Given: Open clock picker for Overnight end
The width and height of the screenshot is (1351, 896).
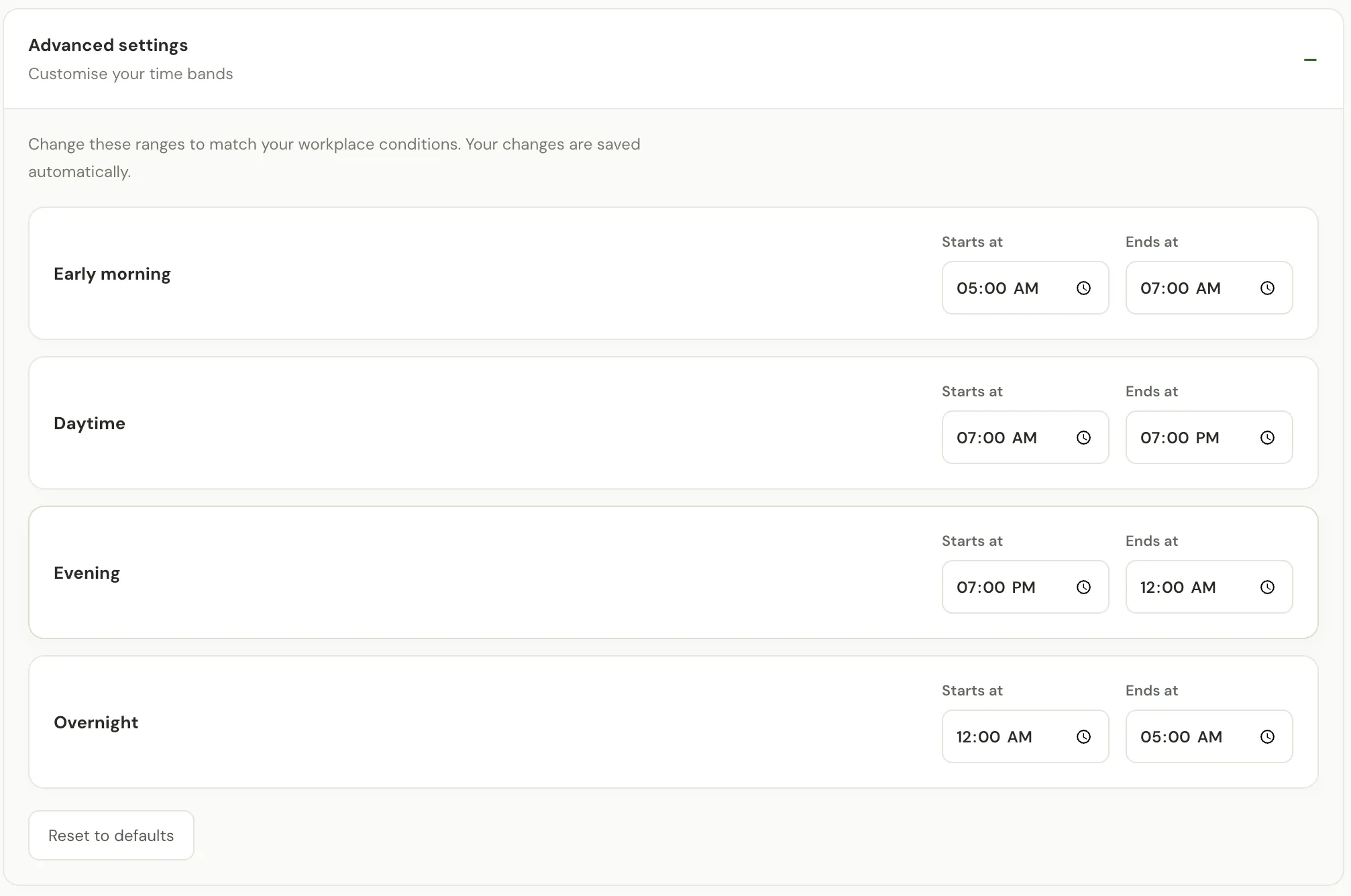Looking at the screenshot, I should click(1267, 737).
